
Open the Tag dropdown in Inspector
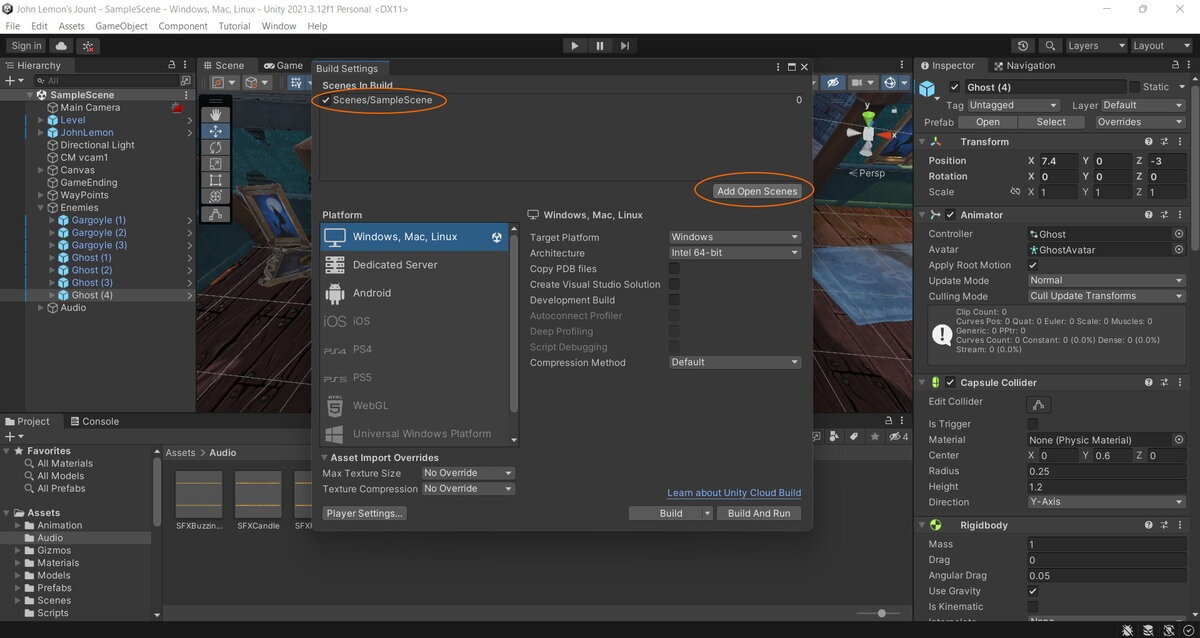pos(1013,105)
